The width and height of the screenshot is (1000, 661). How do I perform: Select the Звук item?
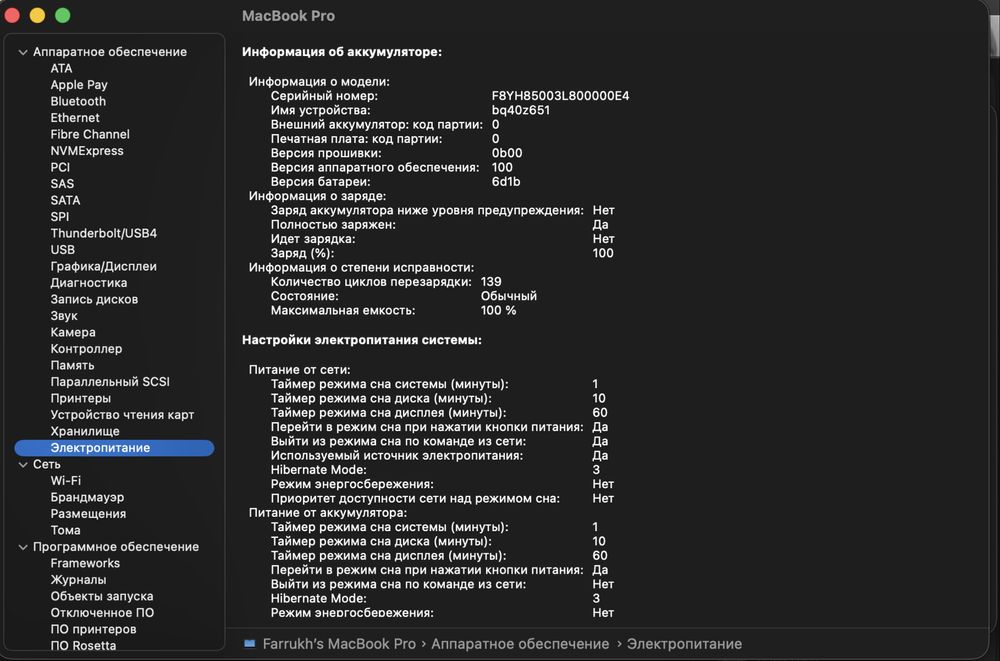64,316
